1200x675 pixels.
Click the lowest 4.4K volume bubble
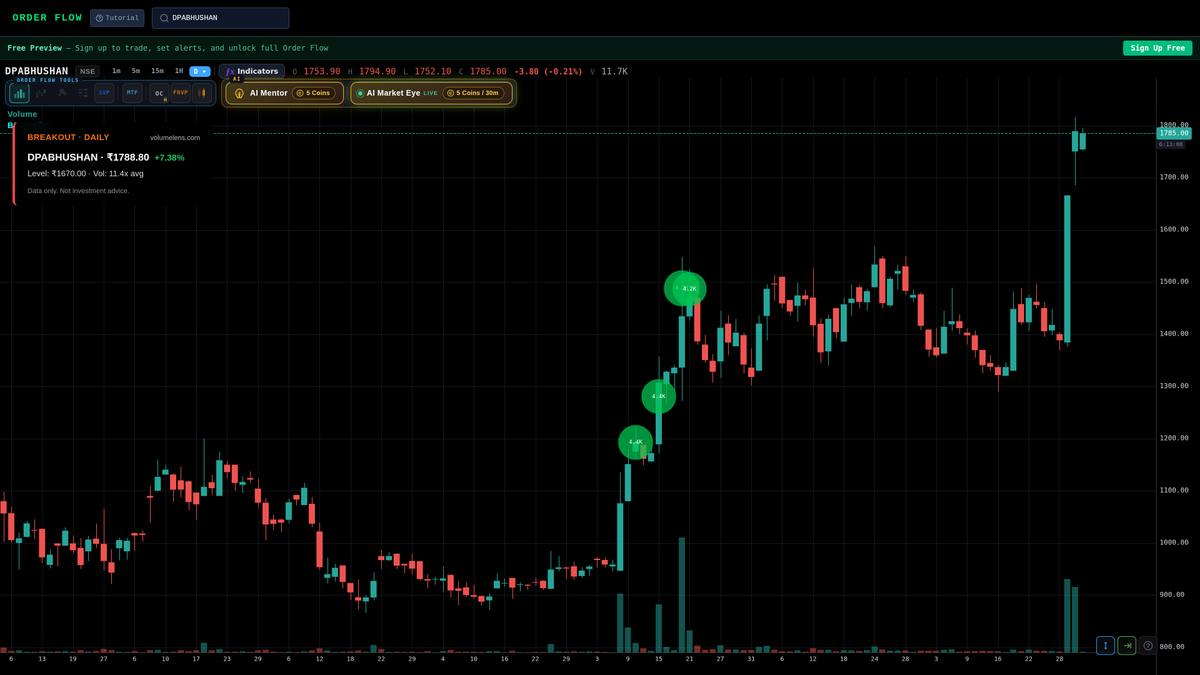coord(635,442)
